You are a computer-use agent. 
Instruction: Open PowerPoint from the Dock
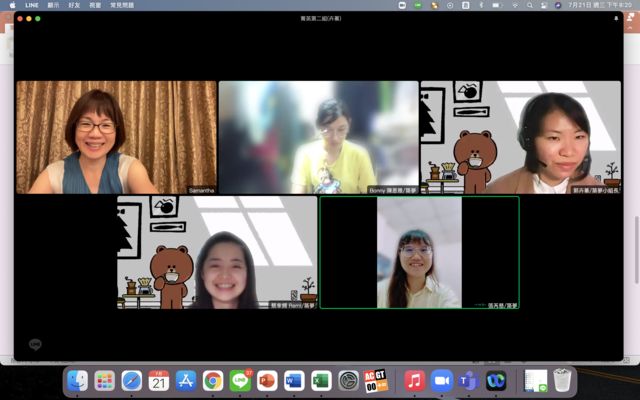click(267, 381)
